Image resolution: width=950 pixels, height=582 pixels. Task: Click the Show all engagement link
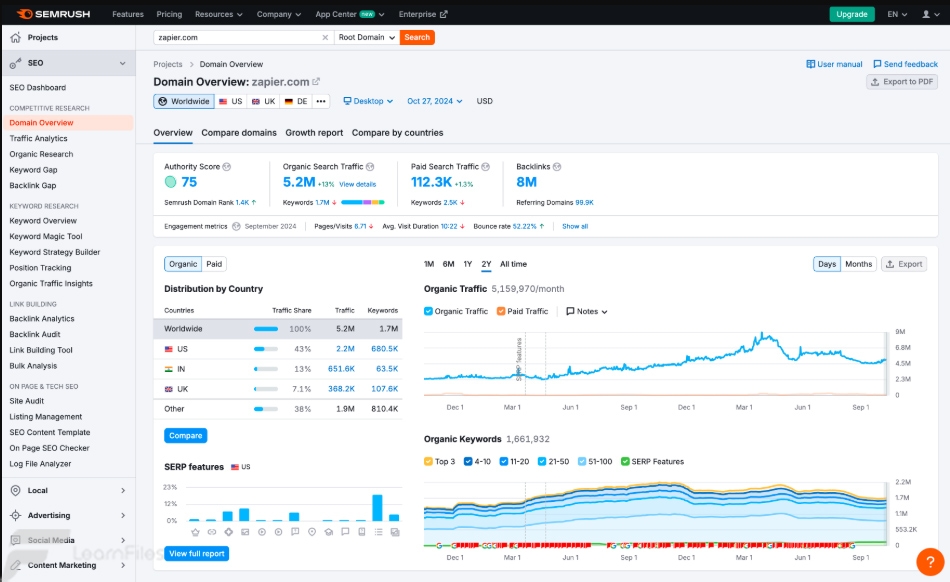575,227
